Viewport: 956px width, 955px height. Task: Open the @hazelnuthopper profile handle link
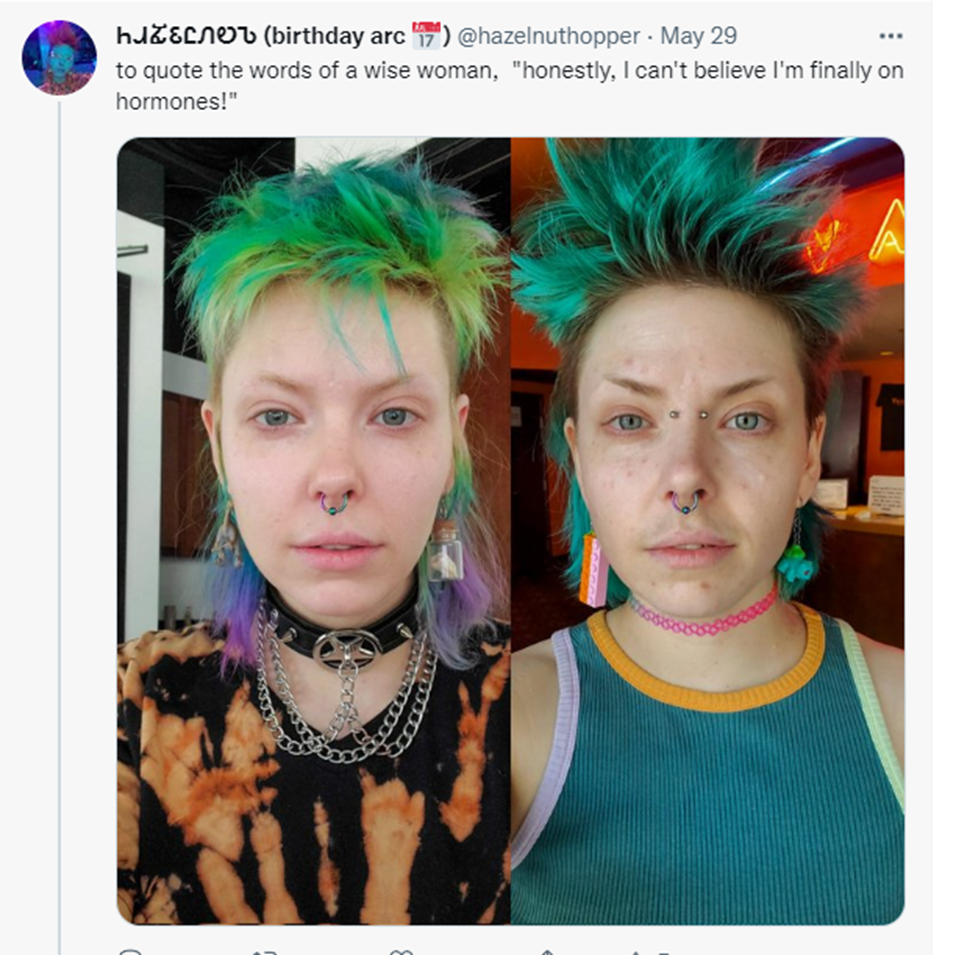click(x=548, y=36)
